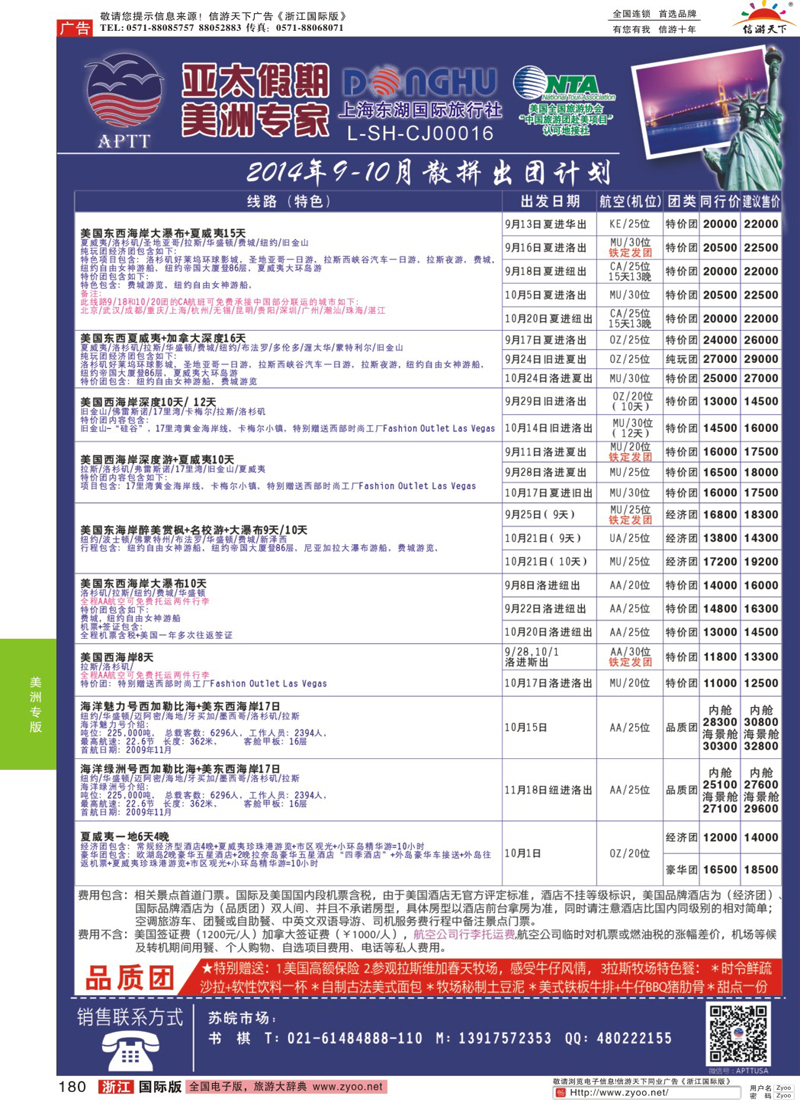Click the suggested price 18500
The image size is (800, 1100).
(761, 869)
